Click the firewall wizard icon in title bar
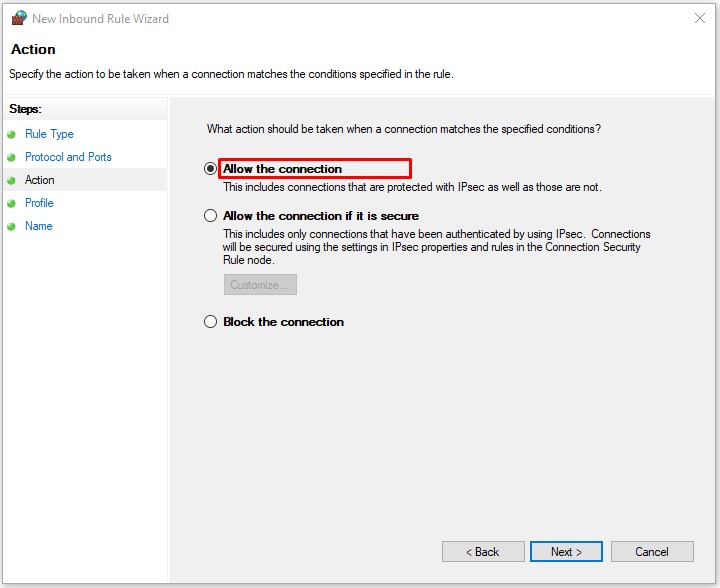This screenshot has height=588, width=720. pos(19,18)
